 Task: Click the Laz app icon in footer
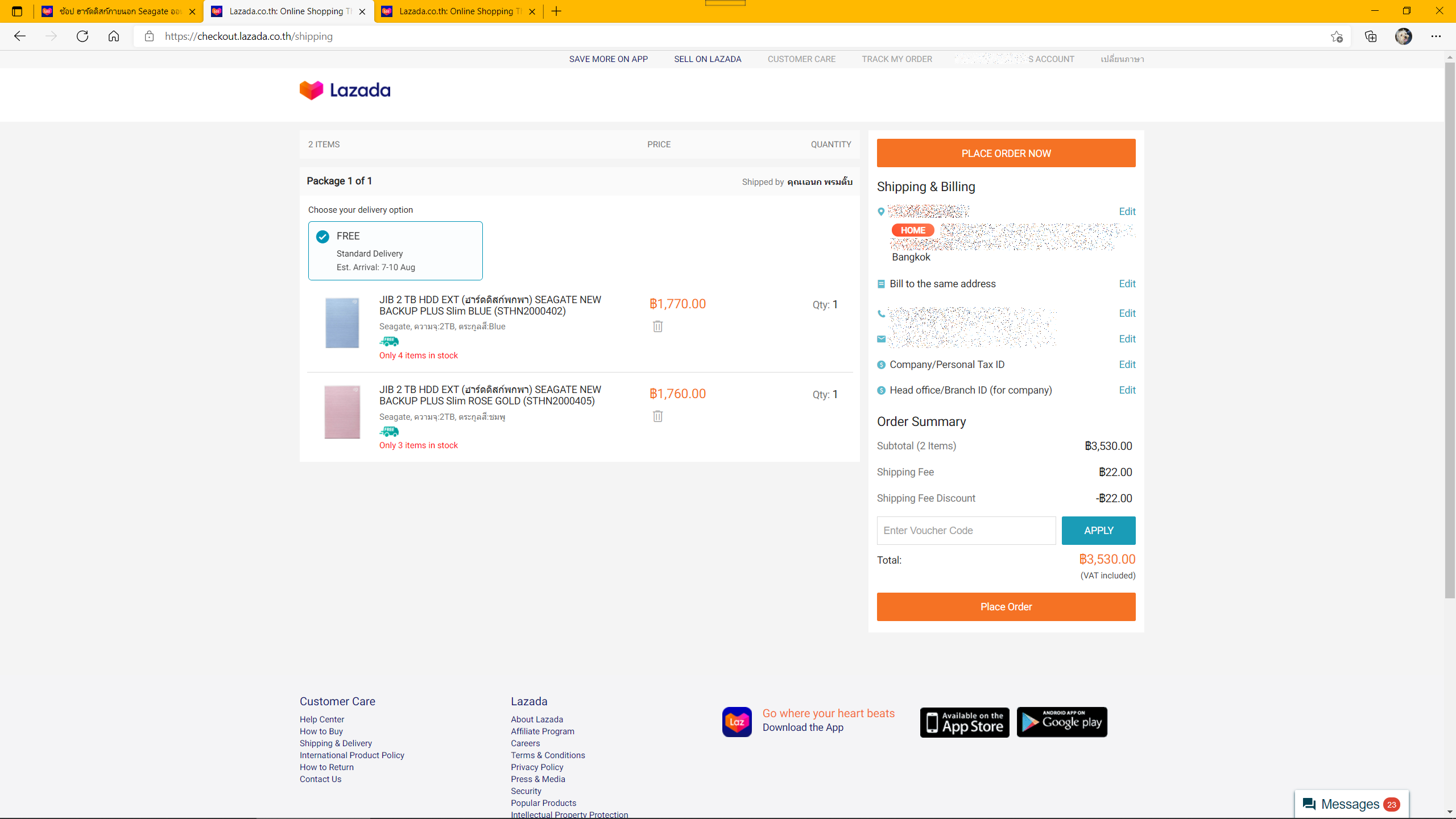click(737, 722)
